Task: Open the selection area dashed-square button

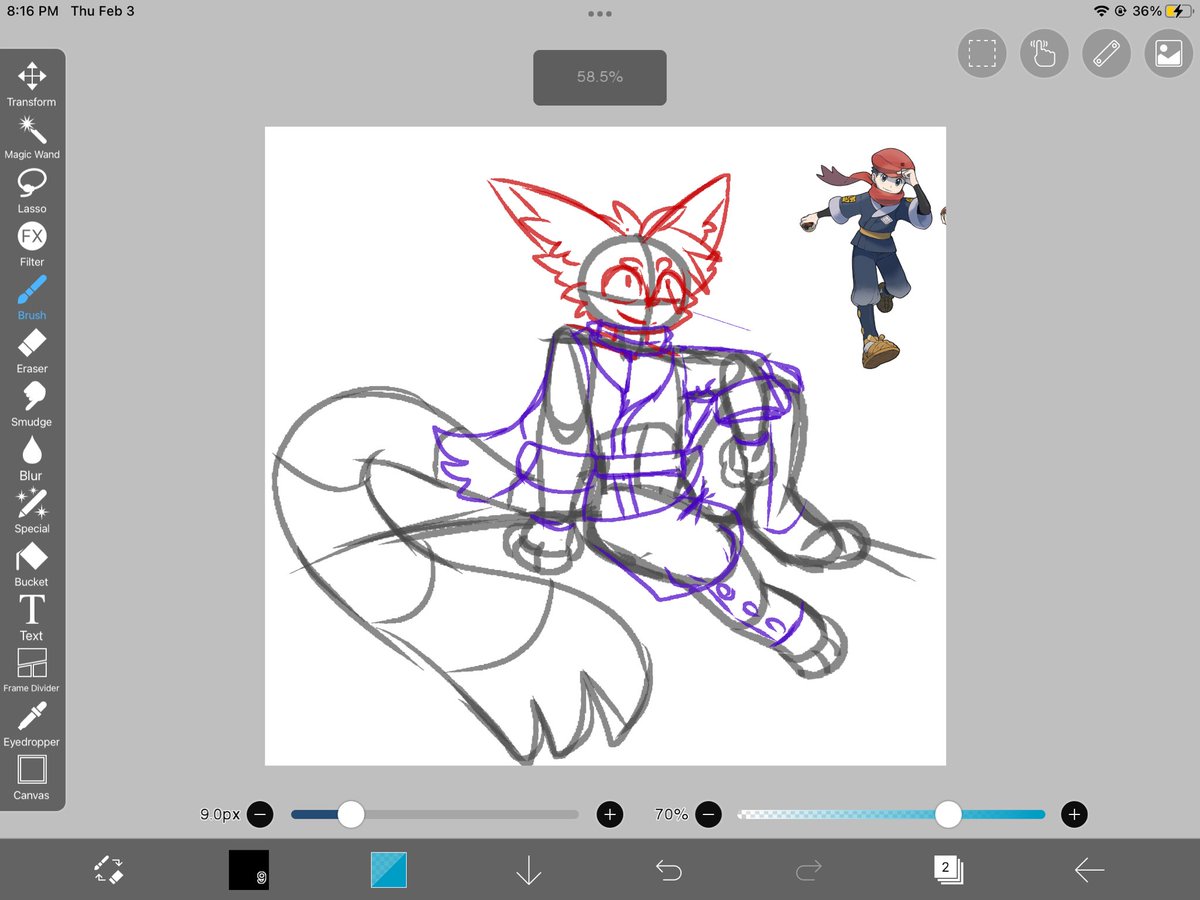Action: pyautogui.click(x=982, y=53)
